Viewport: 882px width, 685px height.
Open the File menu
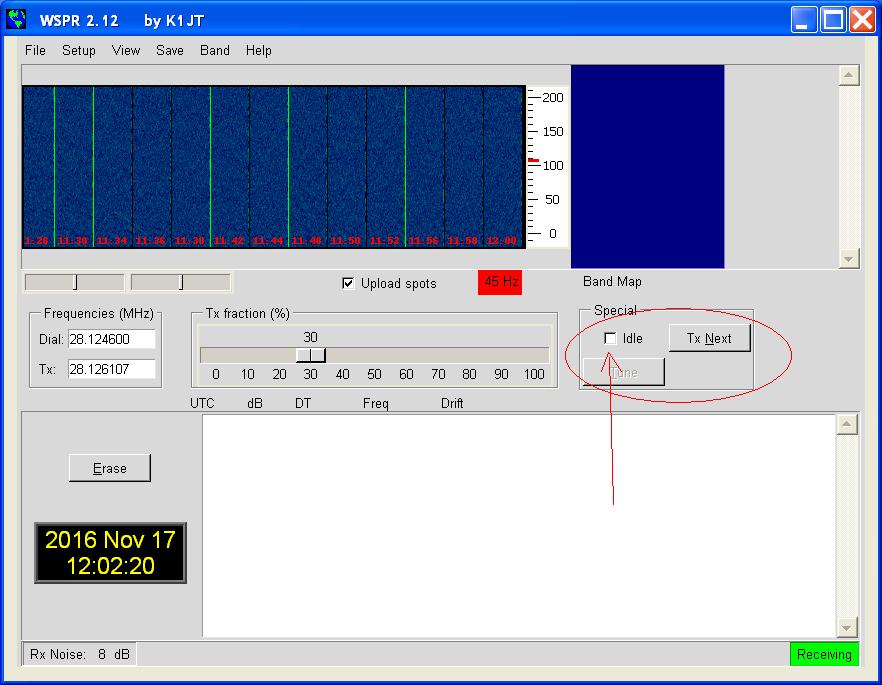[x=35, y=50]
